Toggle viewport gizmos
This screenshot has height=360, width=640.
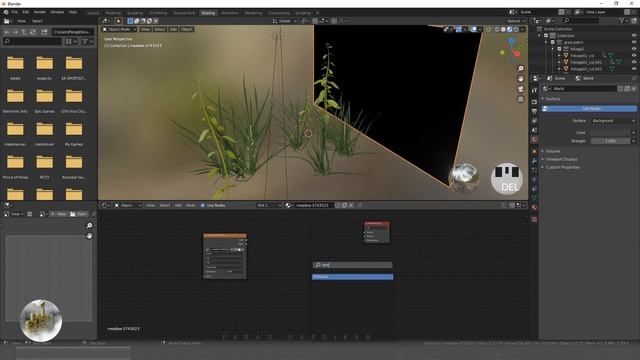[459, 29]
